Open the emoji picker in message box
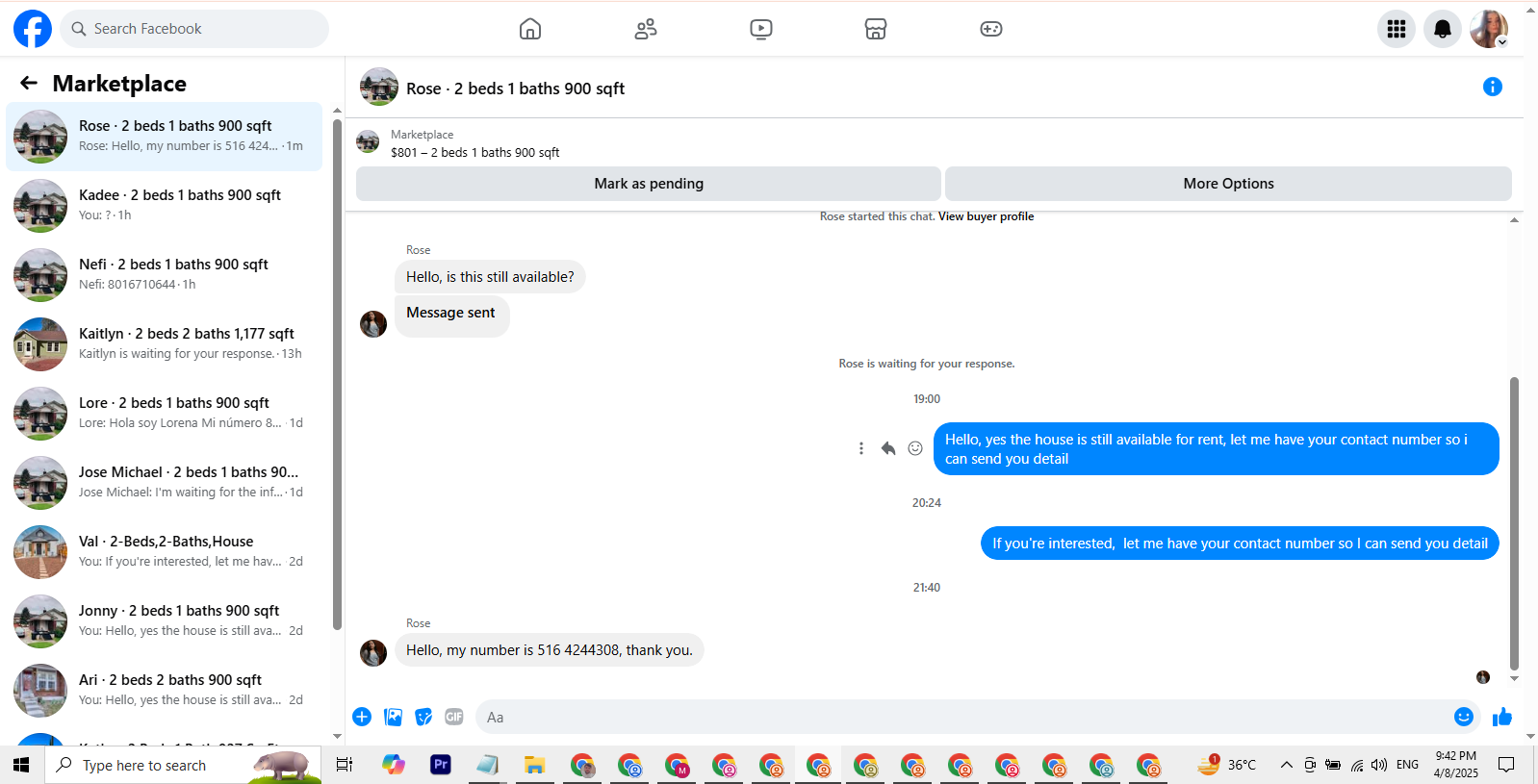Screen dimensions: 1538x784 click(1464, 717)
